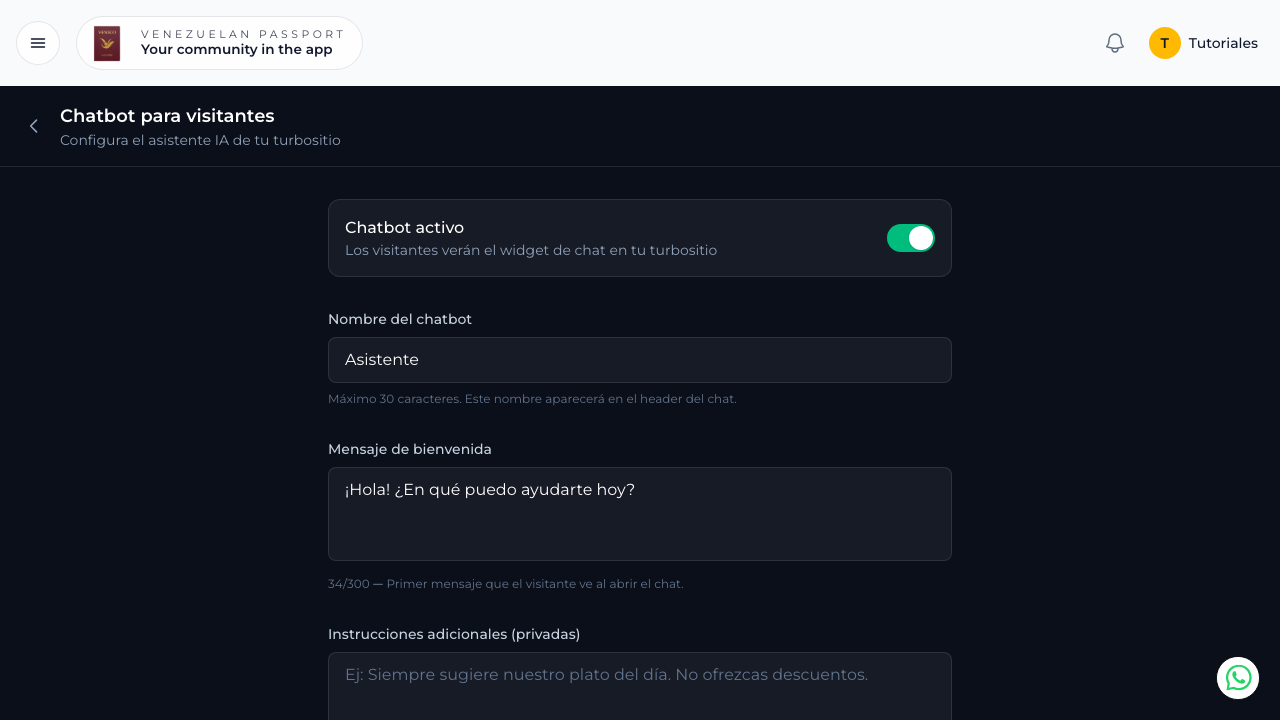Open the notifications bell

point(1115,43)
